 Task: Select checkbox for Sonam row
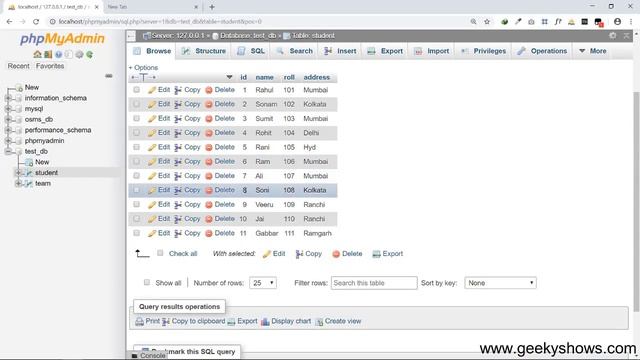(136, 104)
